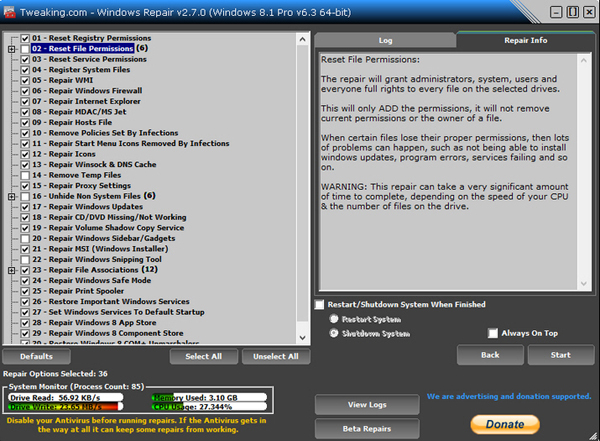Select 29 - Repair Windows 8 Component Store
Screen dimensions: 600x441
pyautogui.click(x=108, y=333)
